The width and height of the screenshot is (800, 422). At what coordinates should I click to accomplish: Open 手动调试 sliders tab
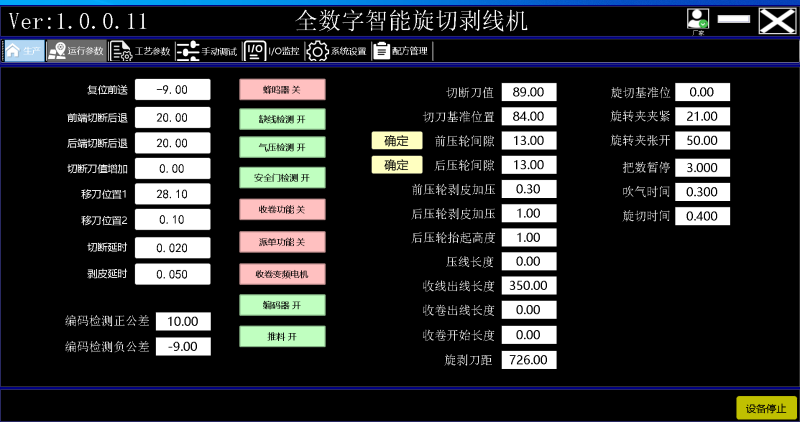pyautogui.click(x=207, y=51)
